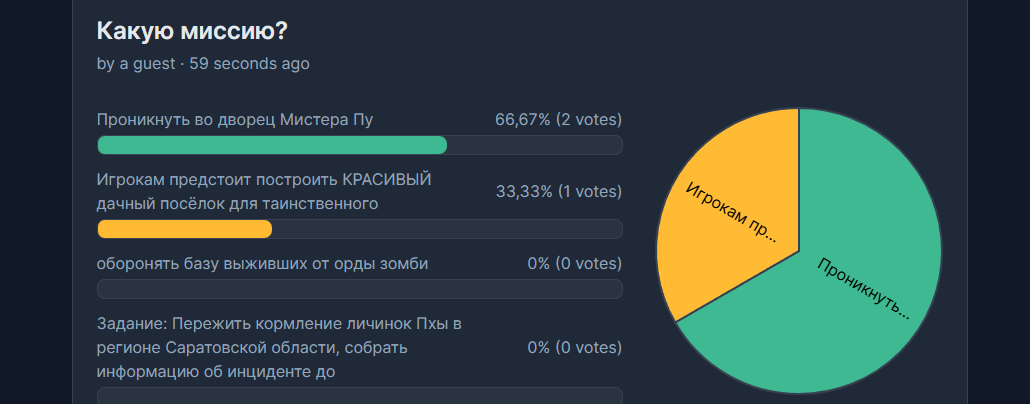1030x404 pixels.
Task: Click the unfilled part of the yellow bar
Action: [447, 229]
